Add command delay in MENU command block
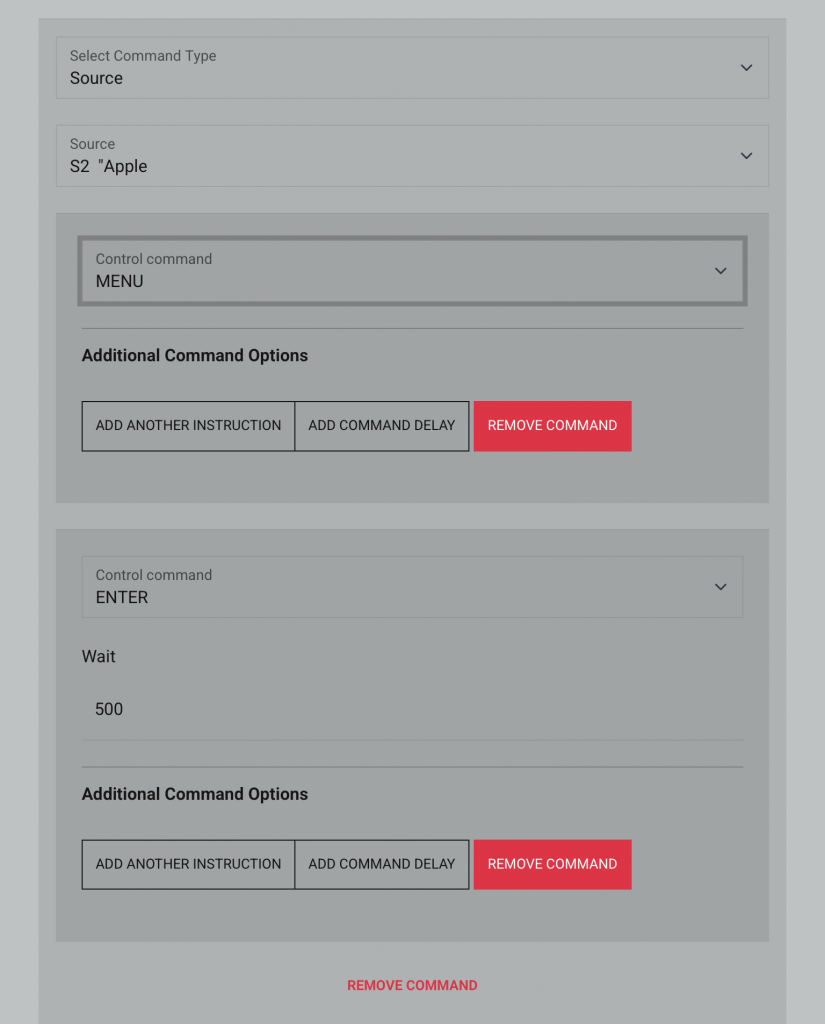Viewport: 825px width, 1024px height. [x=381, y=426]
